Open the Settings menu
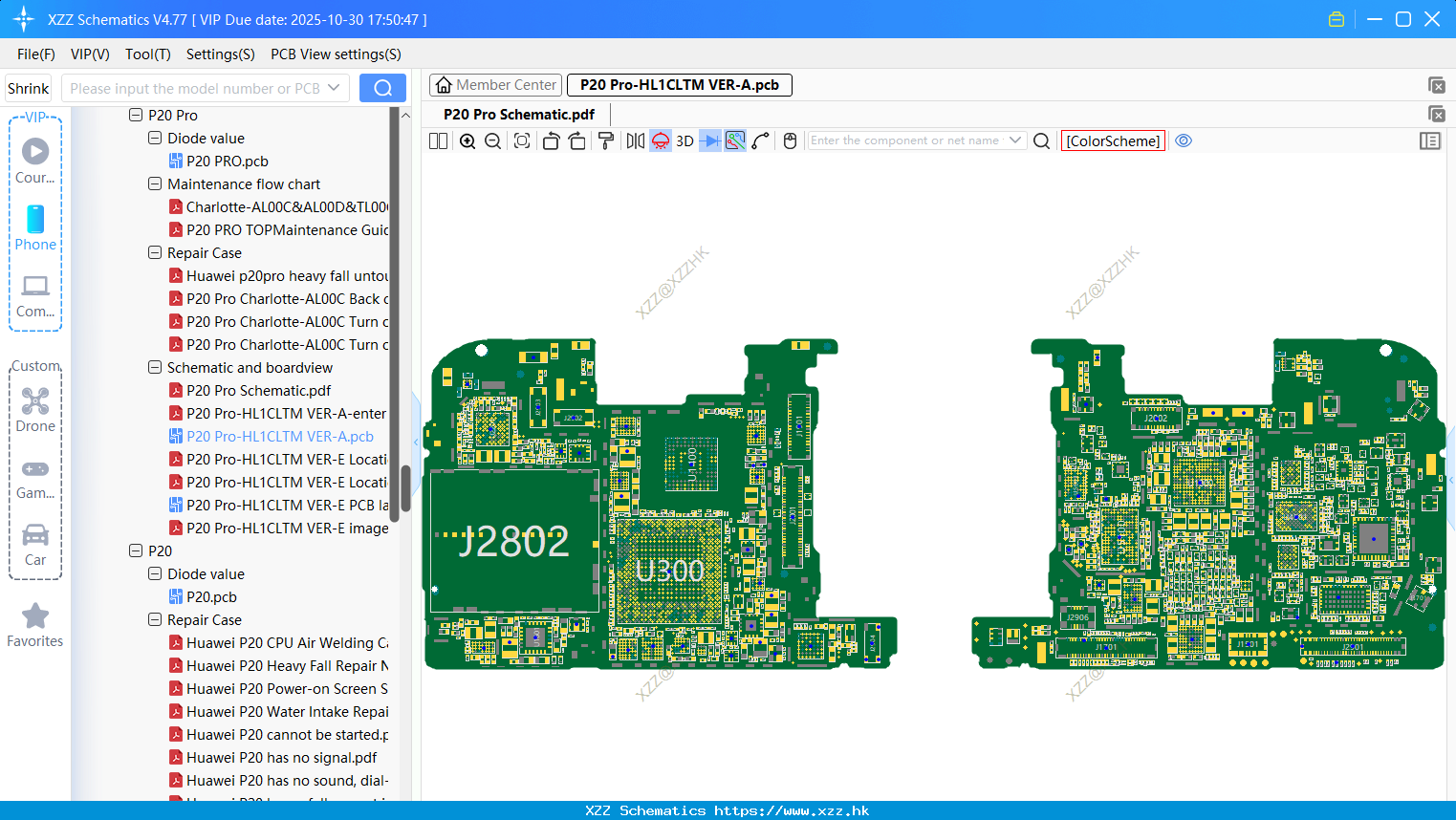The width and height of the screenshot is (1456, 820). click(221, 54)
